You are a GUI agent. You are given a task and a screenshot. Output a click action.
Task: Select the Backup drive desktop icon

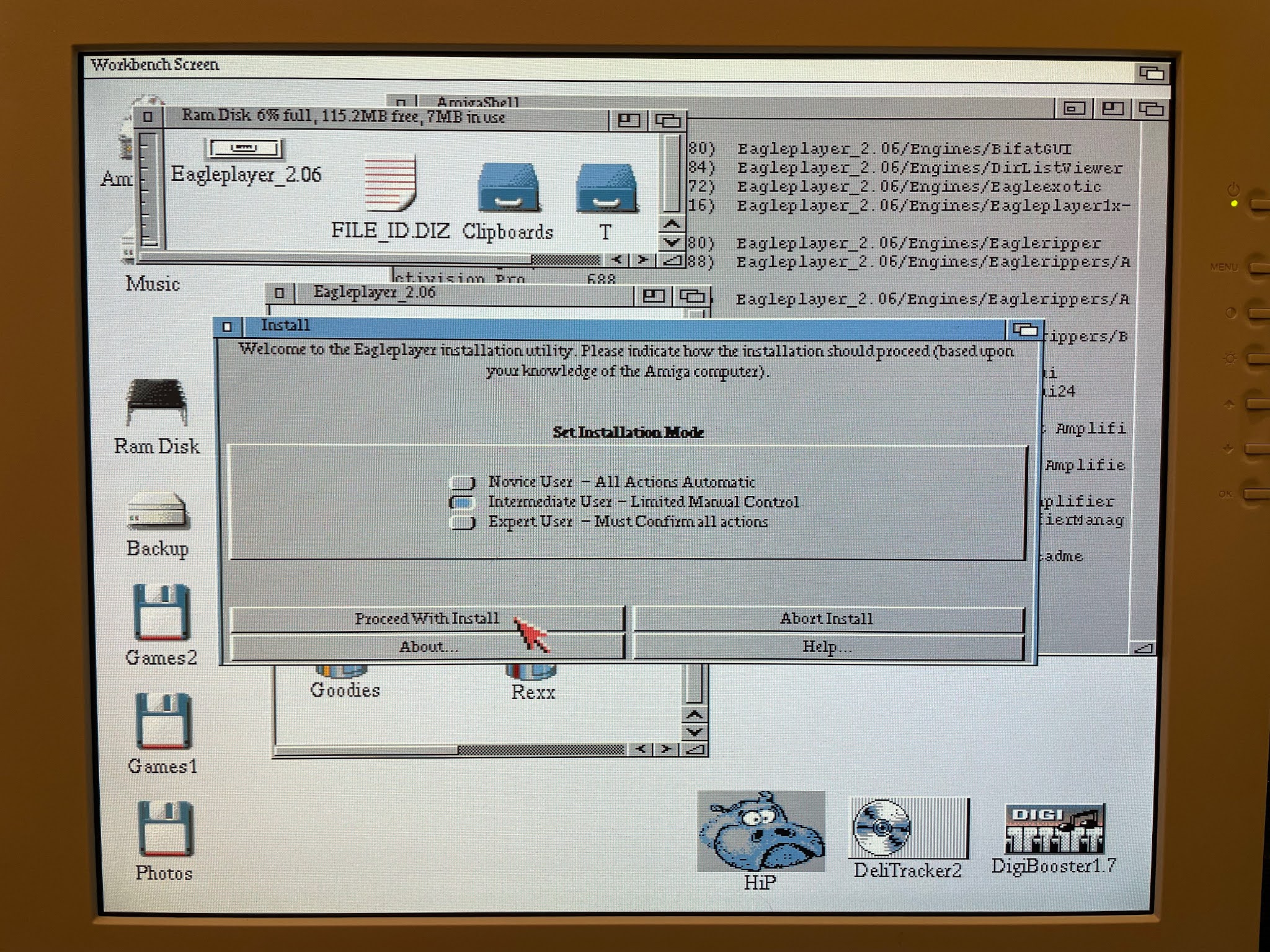(x=158, y=525)
